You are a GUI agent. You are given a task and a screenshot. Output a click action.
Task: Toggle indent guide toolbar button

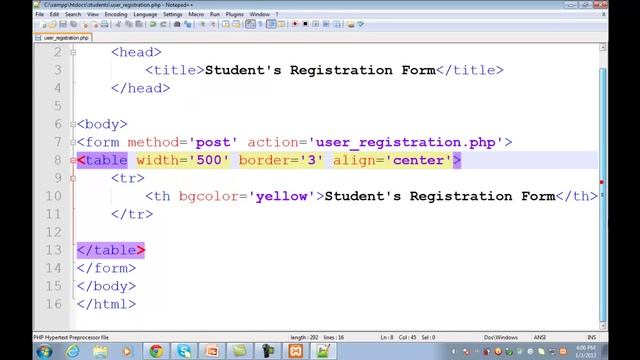[271, 24]
